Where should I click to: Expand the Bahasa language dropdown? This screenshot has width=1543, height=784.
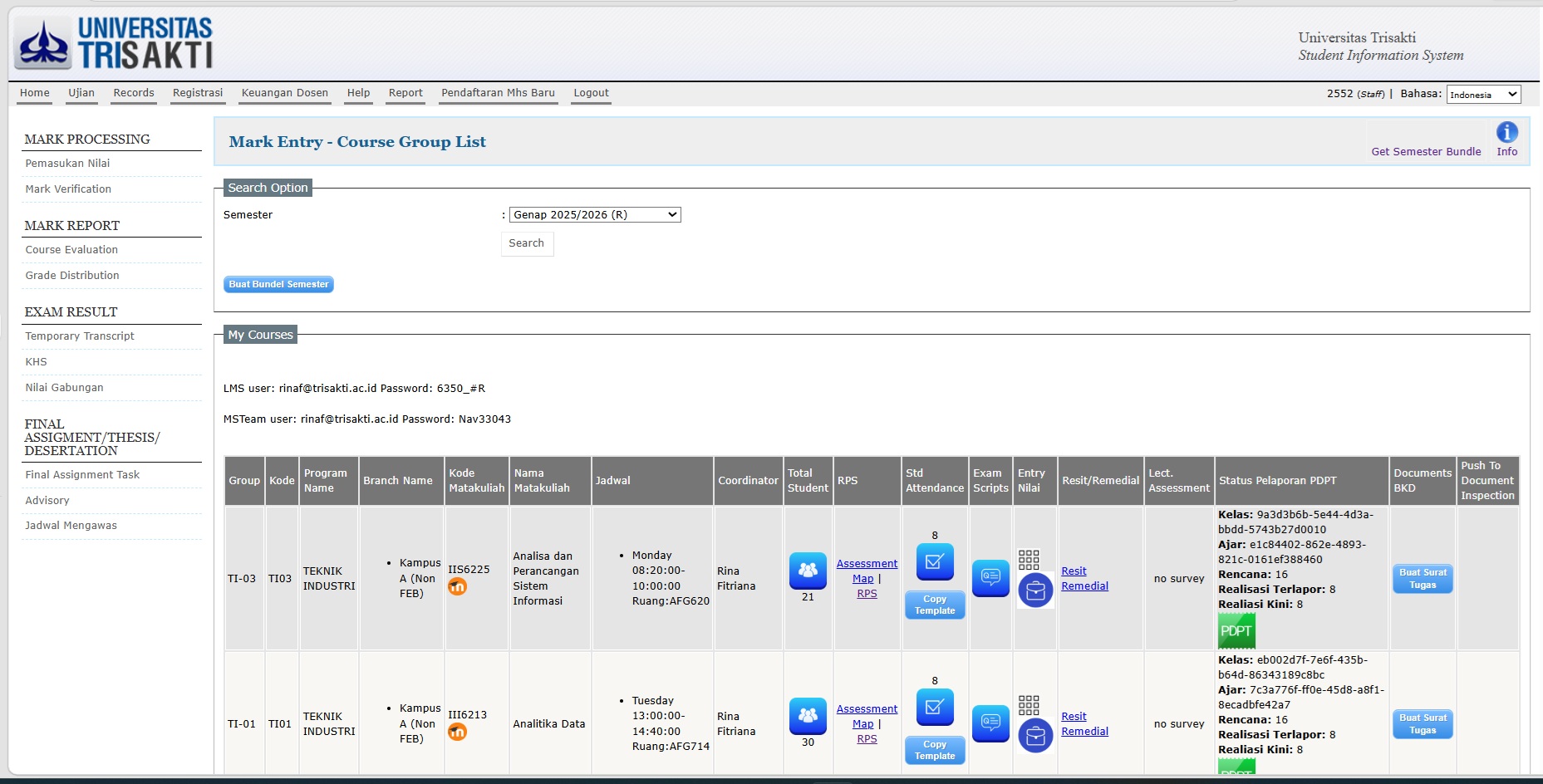click(1484, 95)
